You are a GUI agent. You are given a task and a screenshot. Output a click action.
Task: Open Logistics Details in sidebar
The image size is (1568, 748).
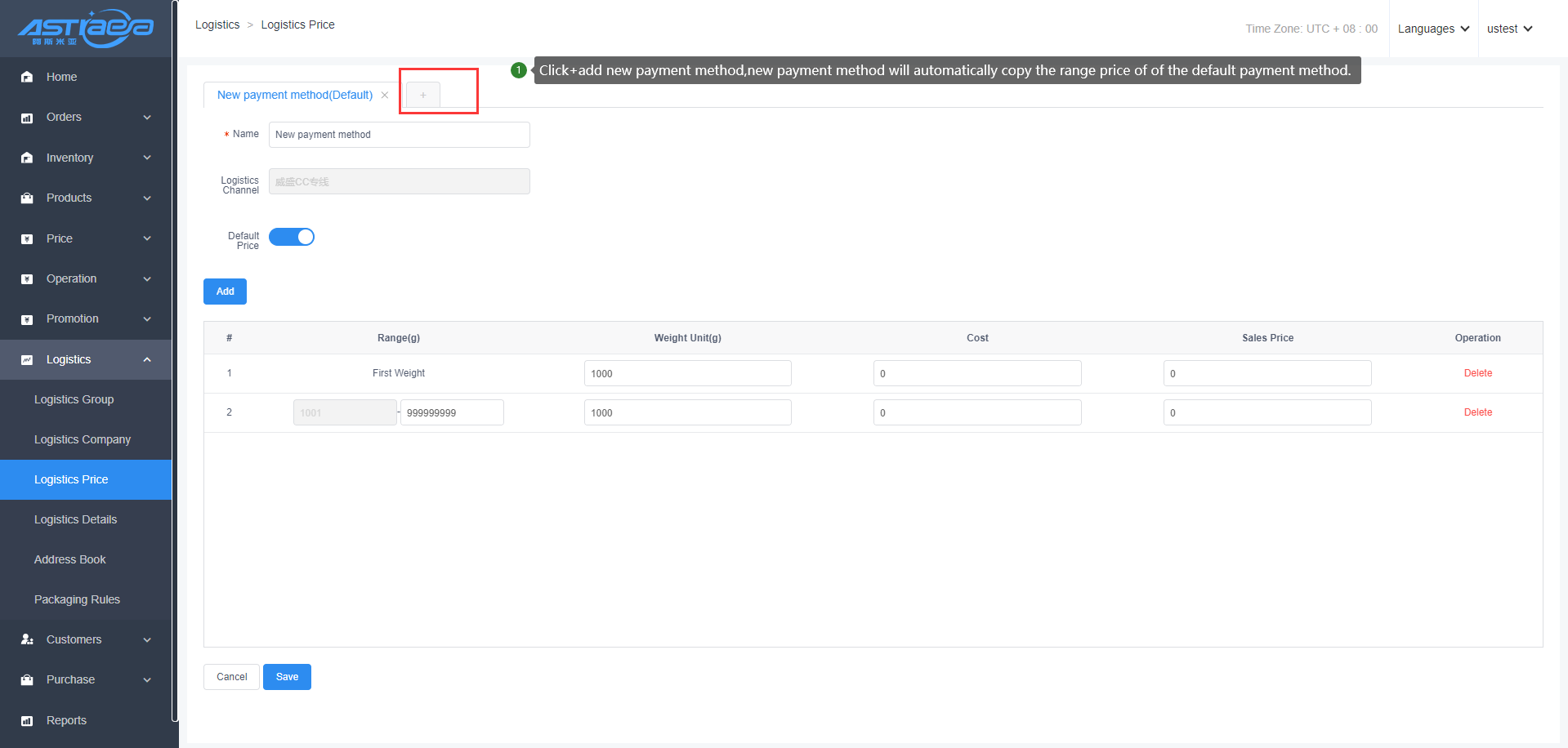click(x=75, y=519)
